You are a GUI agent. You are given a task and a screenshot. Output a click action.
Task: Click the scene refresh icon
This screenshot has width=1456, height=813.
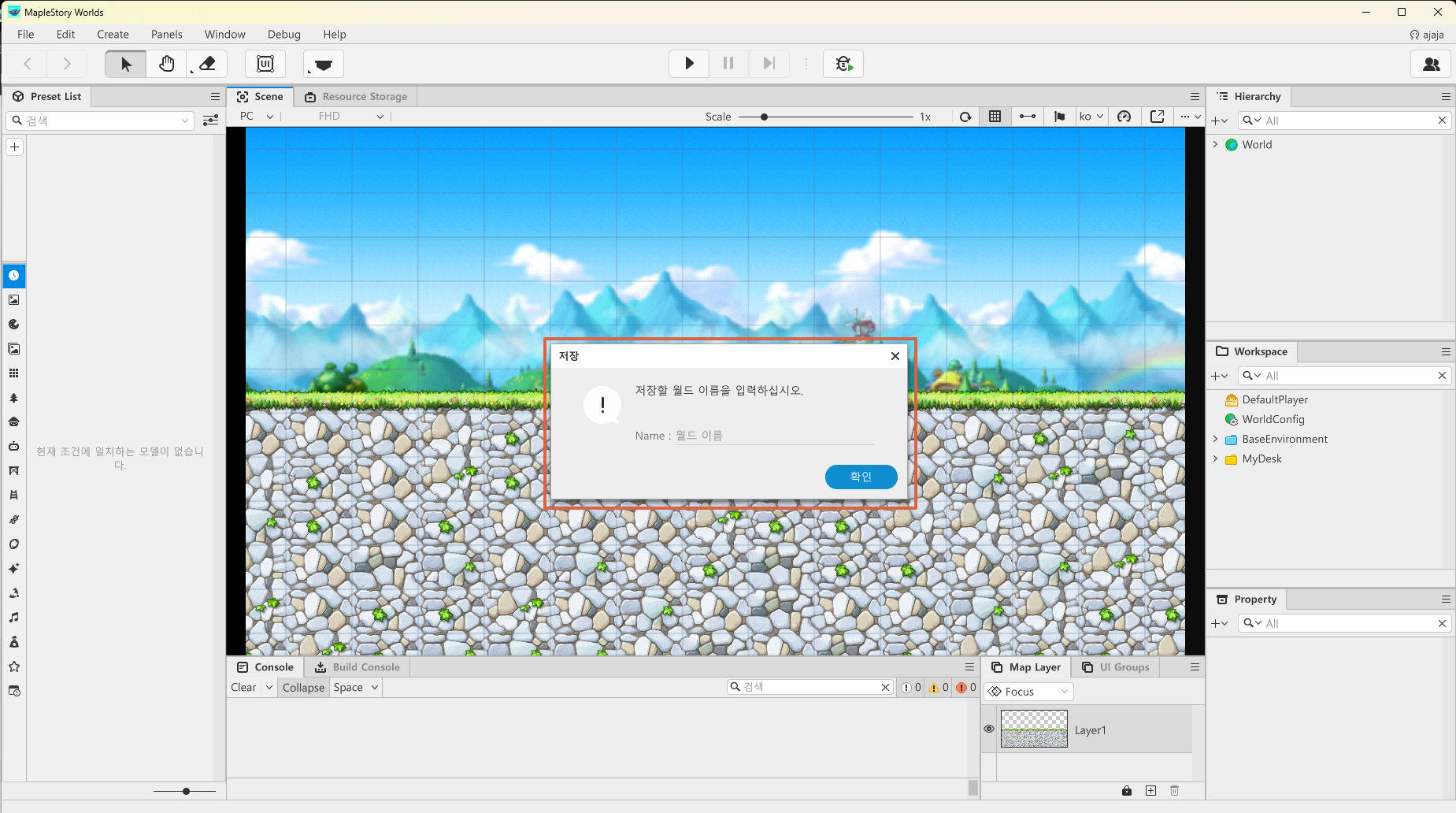tap(965, 117)
